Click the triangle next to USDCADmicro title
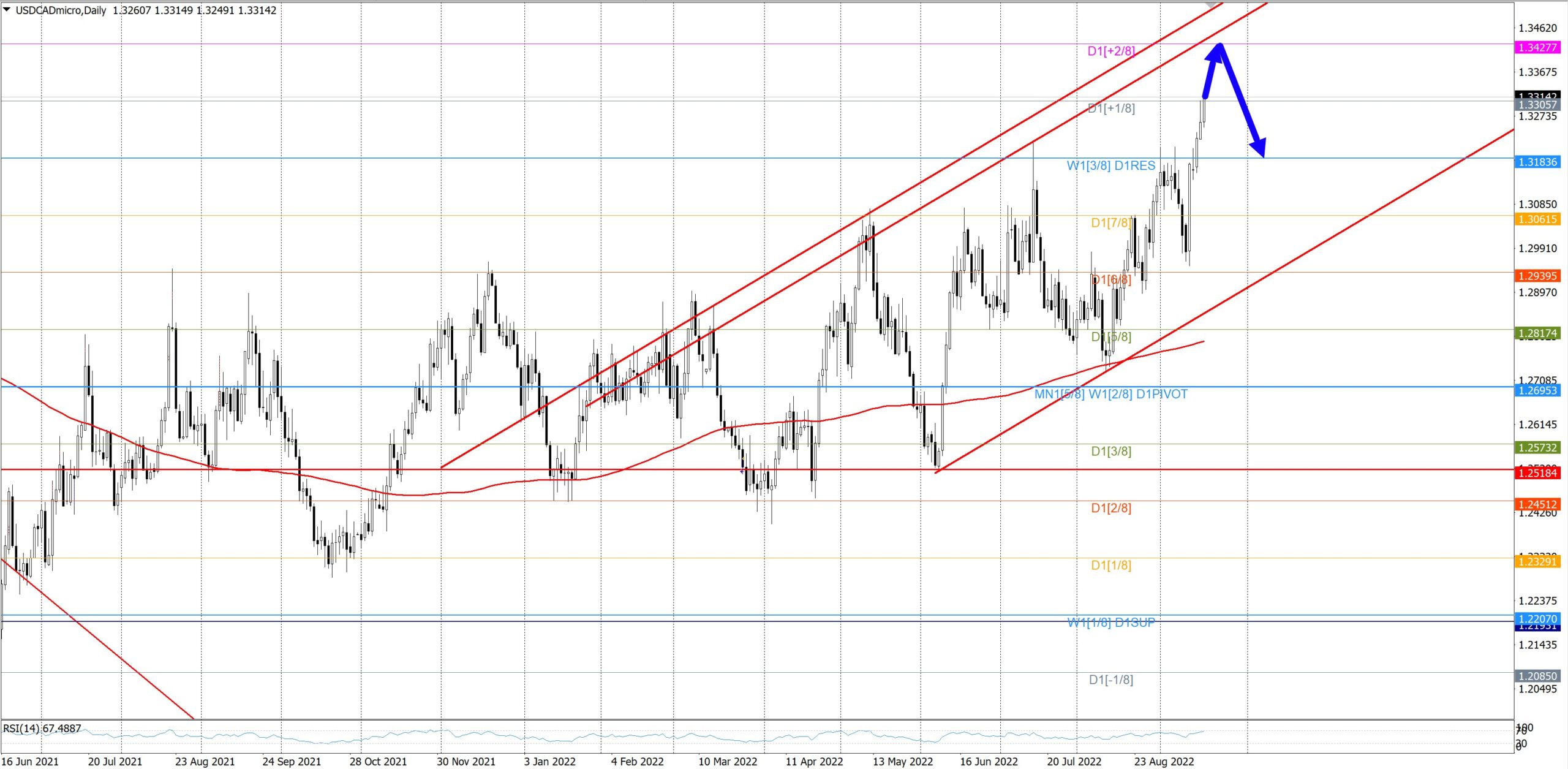Screen dimensions: 1568x769 coord(7,9)
